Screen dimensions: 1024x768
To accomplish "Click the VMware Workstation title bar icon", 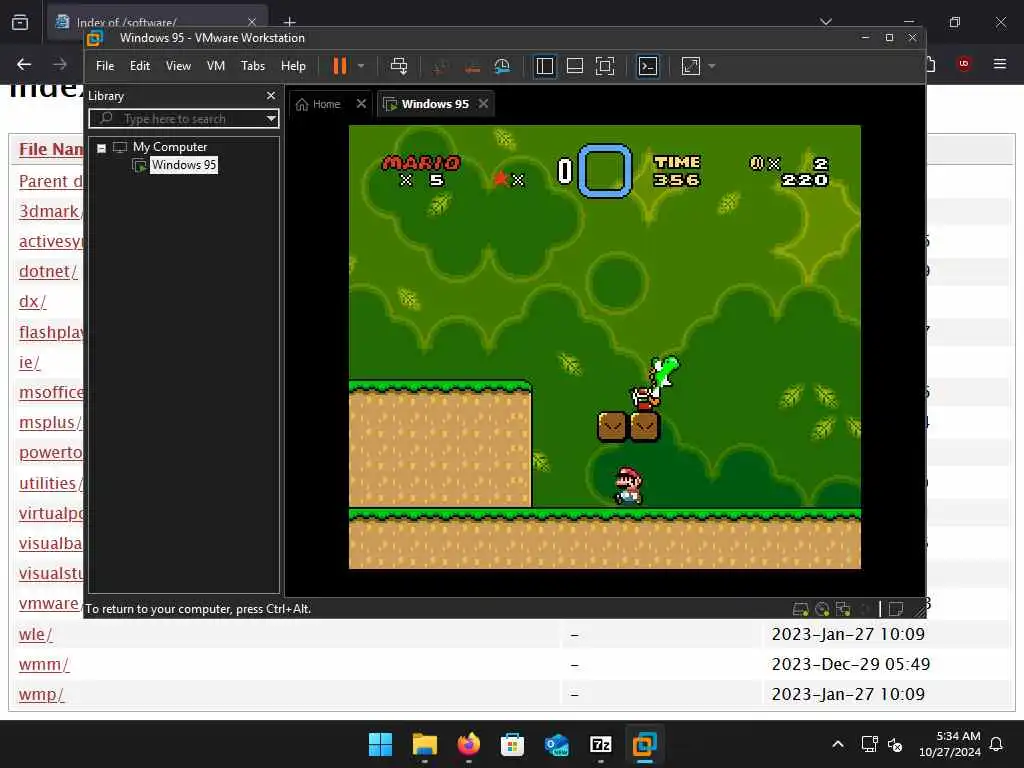I will click(x=95, y=38).
